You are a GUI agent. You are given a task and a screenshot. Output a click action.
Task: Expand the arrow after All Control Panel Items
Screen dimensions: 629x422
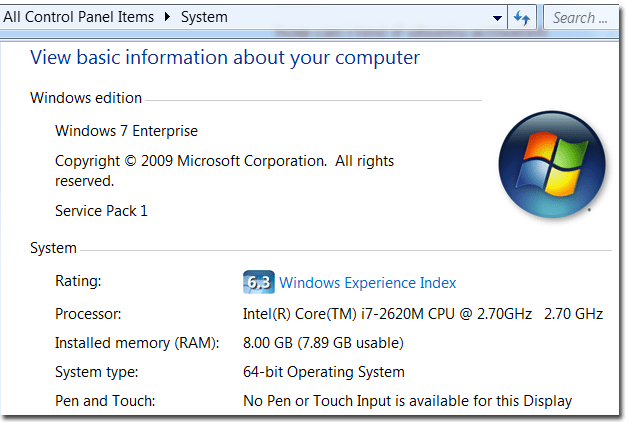167,17
